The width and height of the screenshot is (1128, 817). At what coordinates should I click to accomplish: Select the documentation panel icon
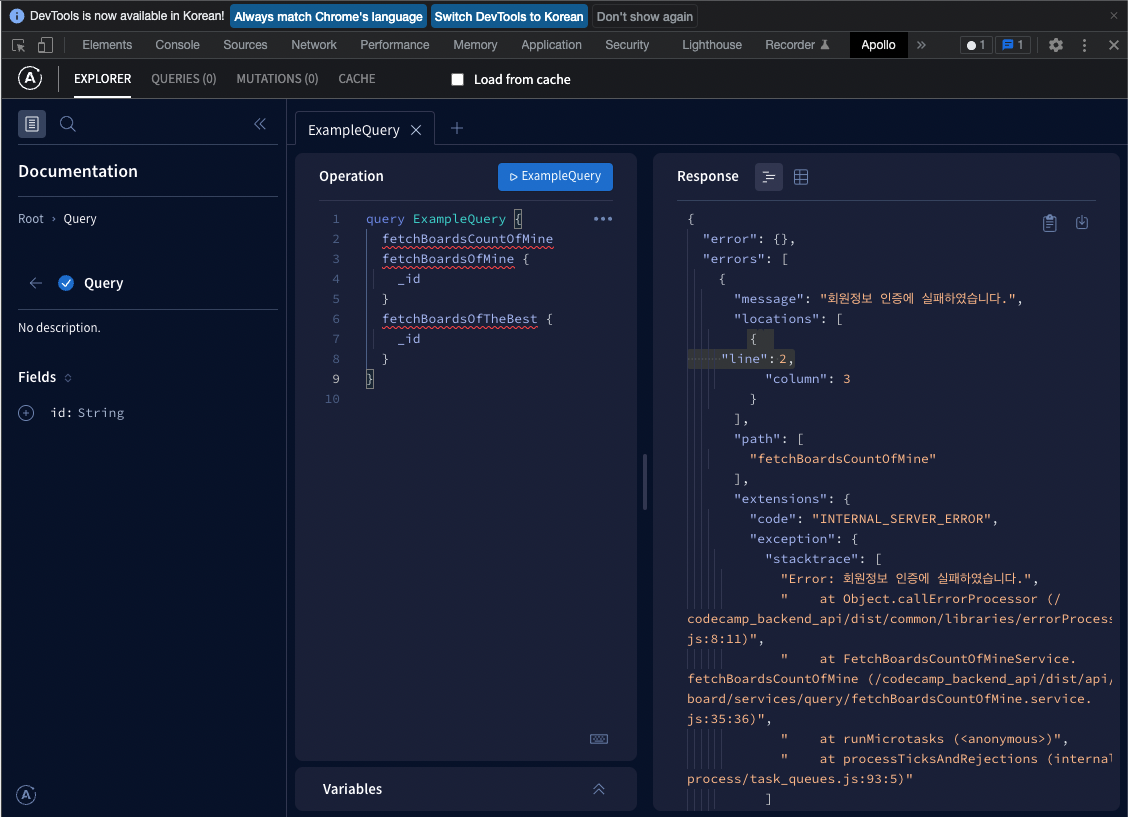pos(32,123)
